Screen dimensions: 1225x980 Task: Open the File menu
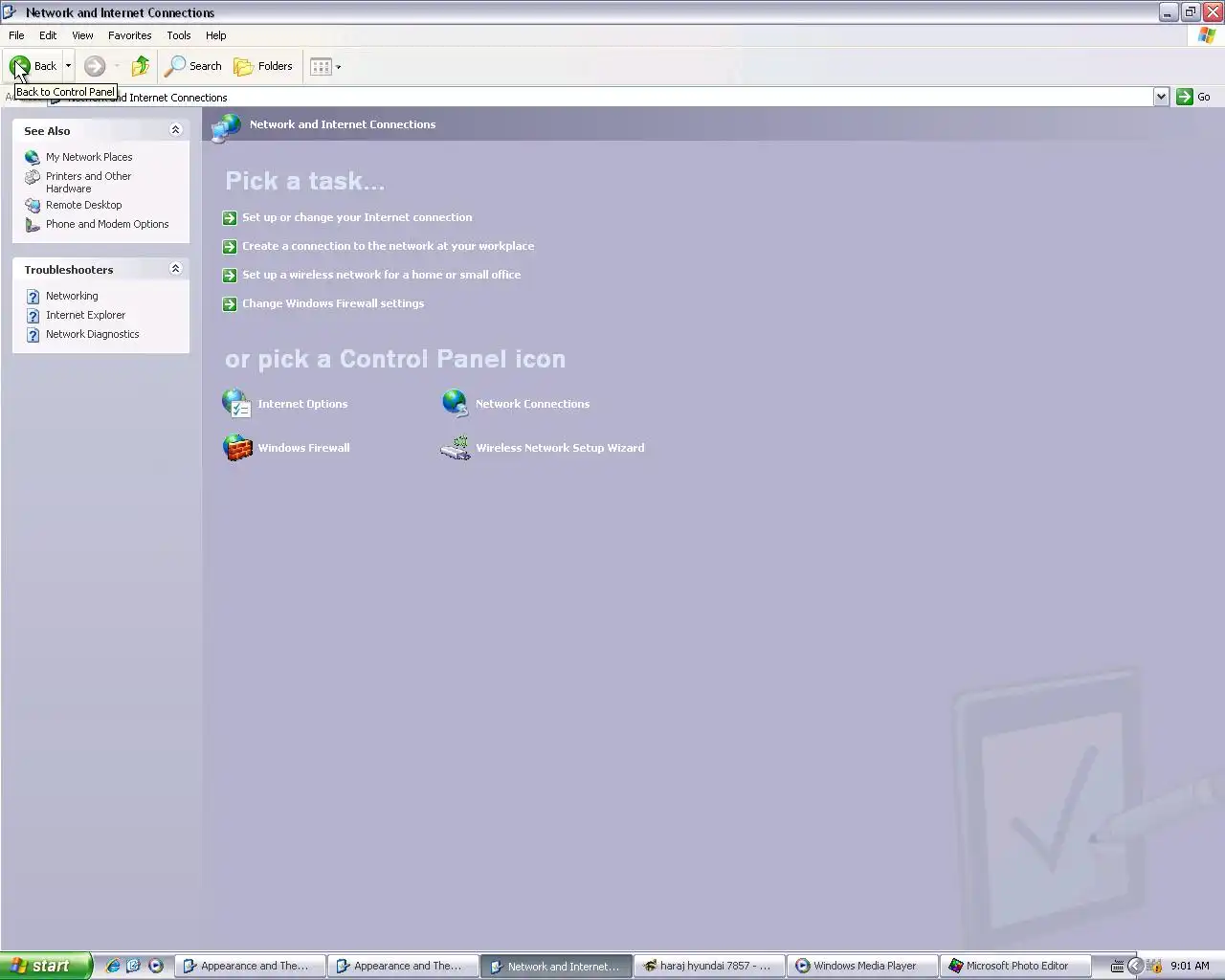(x=16, y=35)
